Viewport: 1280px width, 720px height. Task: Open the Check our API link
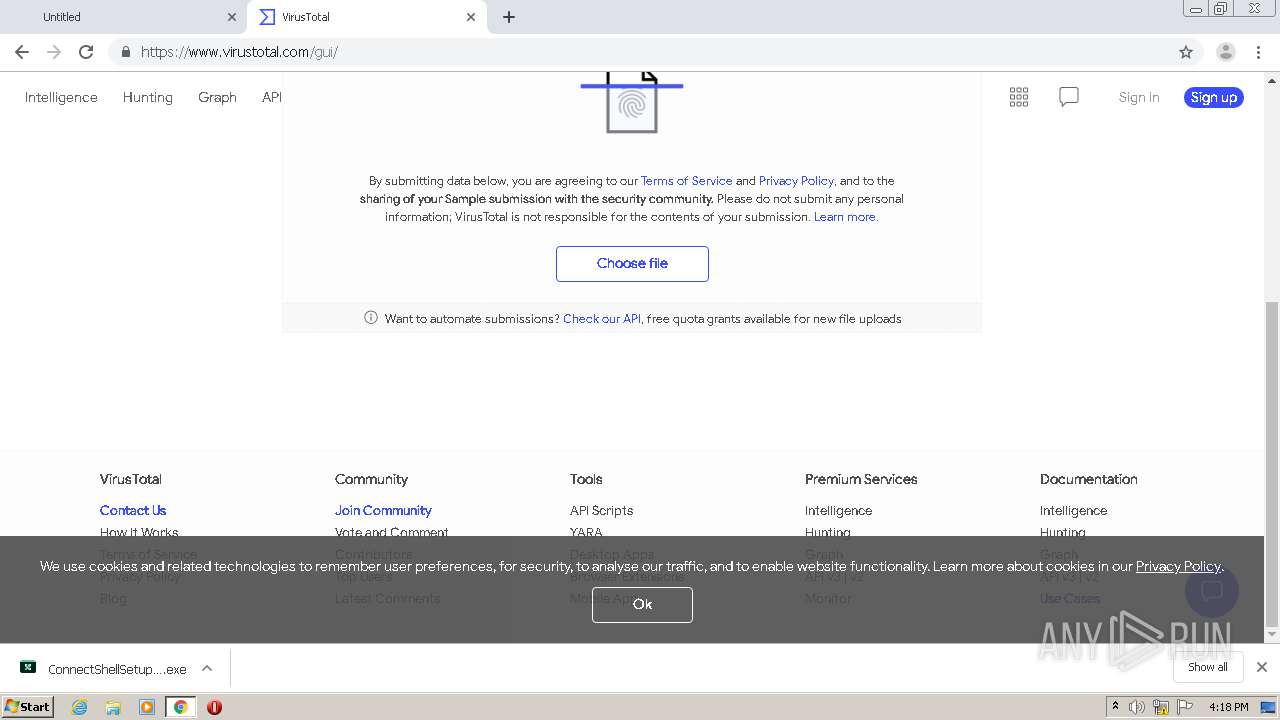[602, 319]
